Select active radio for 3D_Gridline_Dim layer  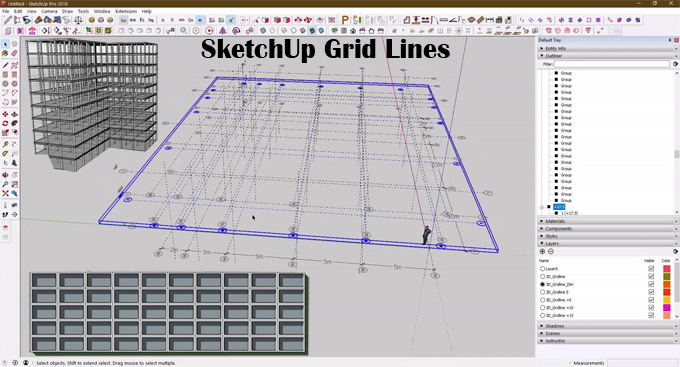pos(543,285)
